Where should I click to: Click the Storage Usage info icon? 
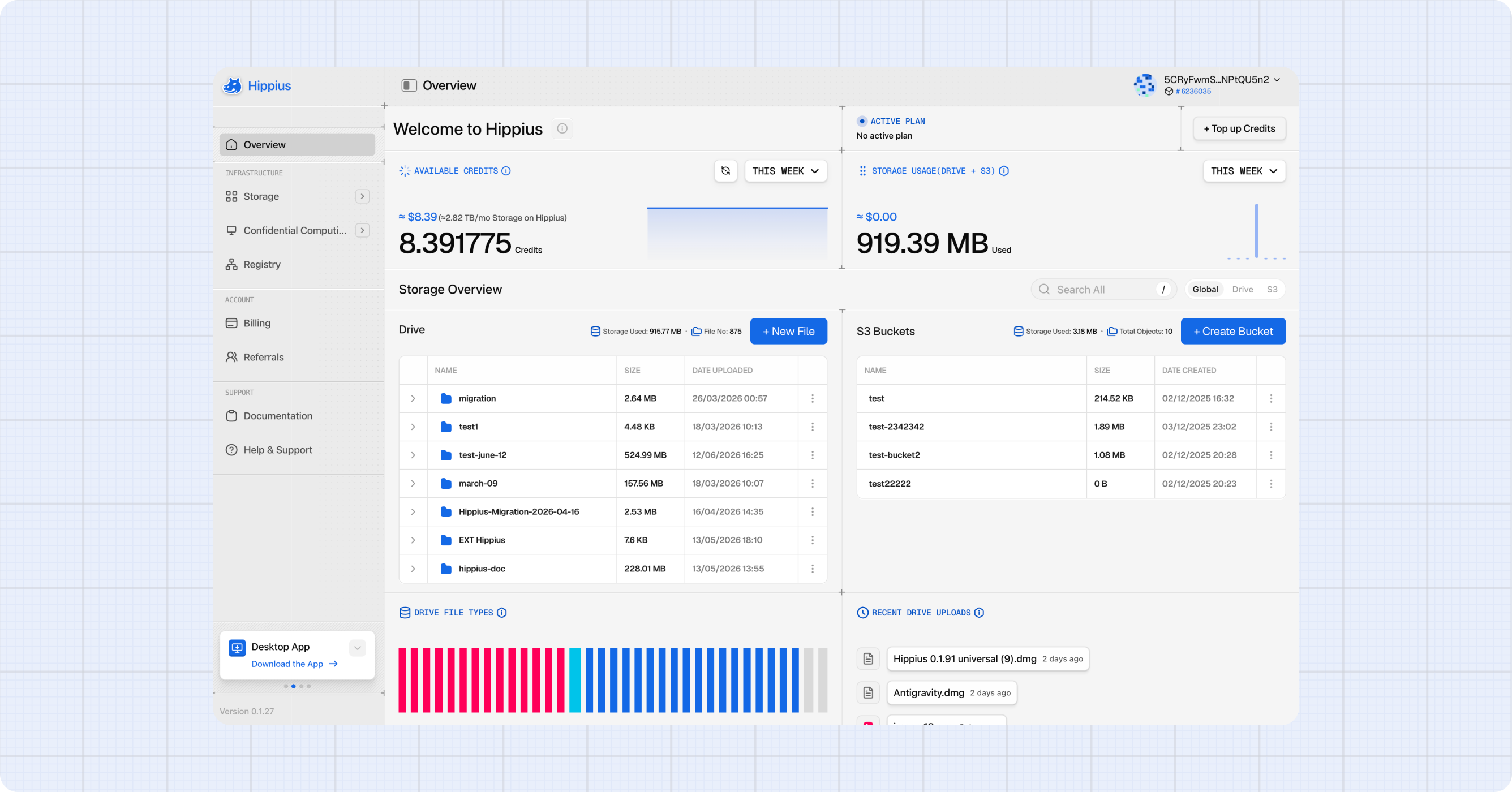tap(1004, 171)
